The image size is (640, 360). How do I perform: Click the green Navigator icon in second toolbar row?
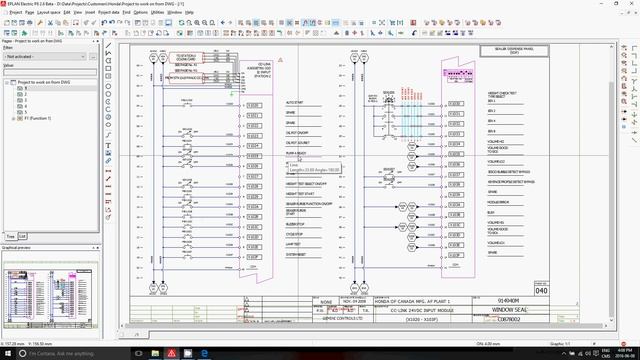(24, 33)
